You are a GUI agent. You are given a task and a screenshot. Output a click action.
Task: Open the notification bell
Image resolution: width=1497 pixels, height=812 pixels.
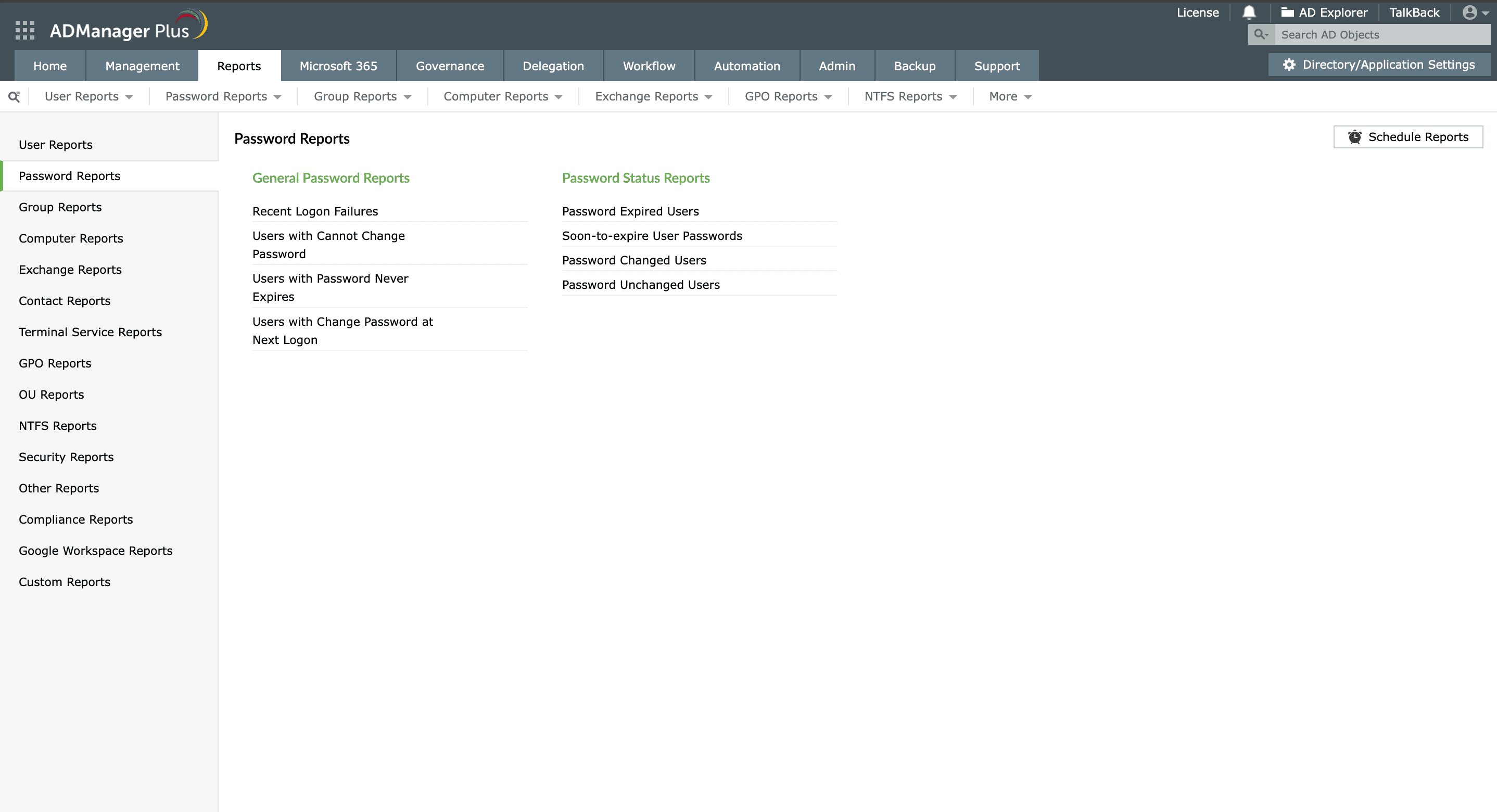pyautogui.click(x=1248, y=12)
